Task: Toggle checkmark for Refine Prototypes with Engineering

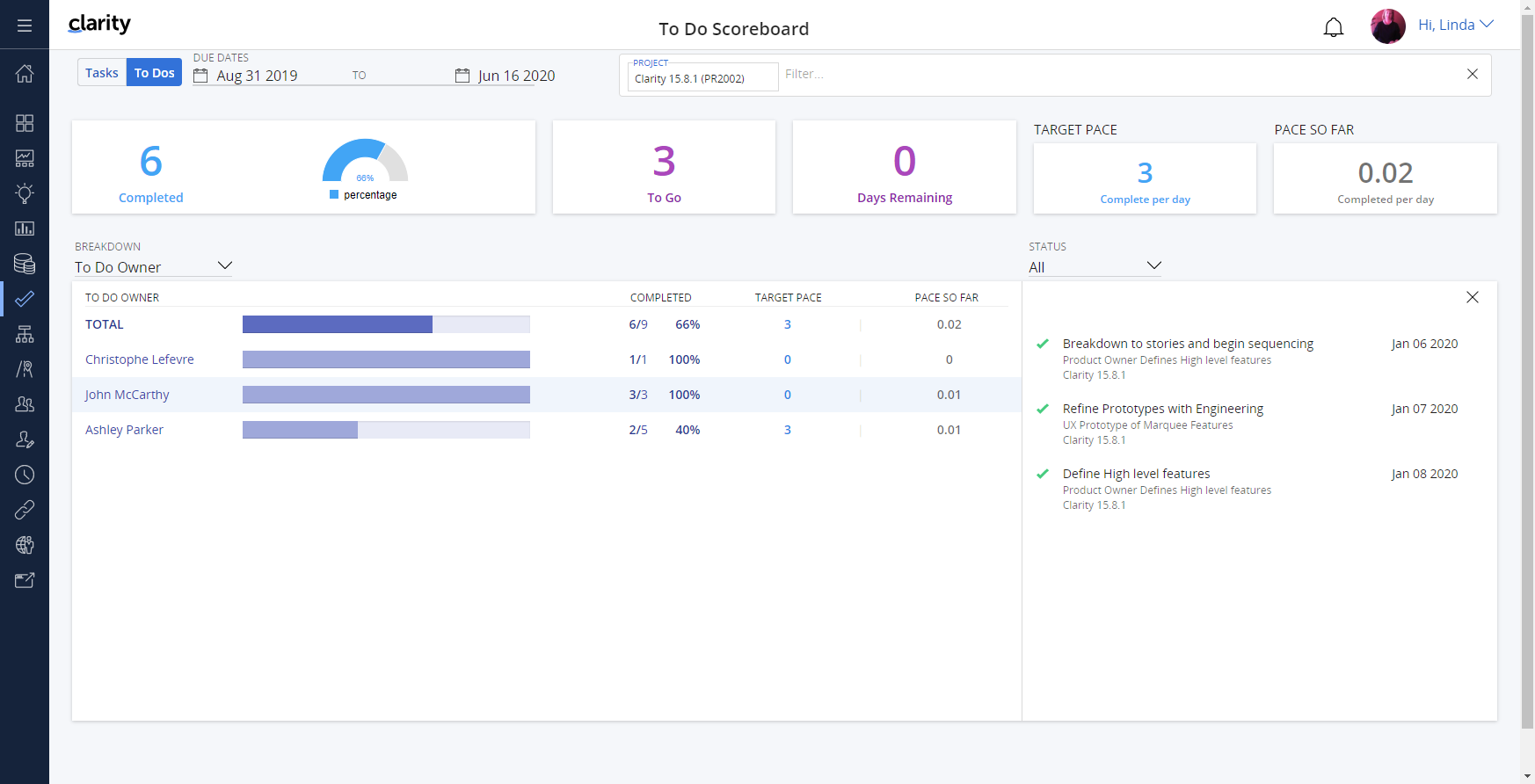Action: 1043,409
